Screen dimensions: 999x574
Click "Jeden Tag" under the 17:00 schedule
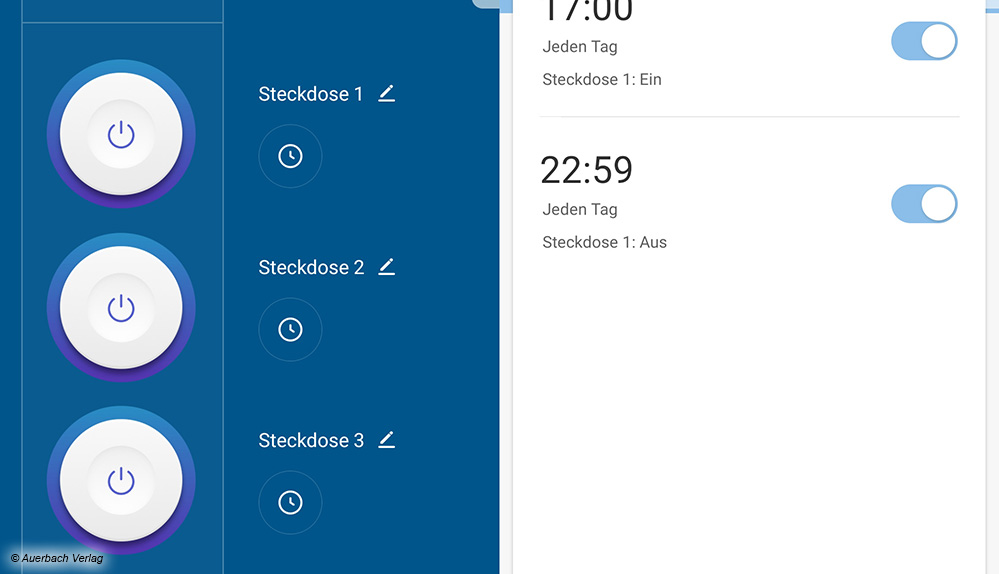580,47
